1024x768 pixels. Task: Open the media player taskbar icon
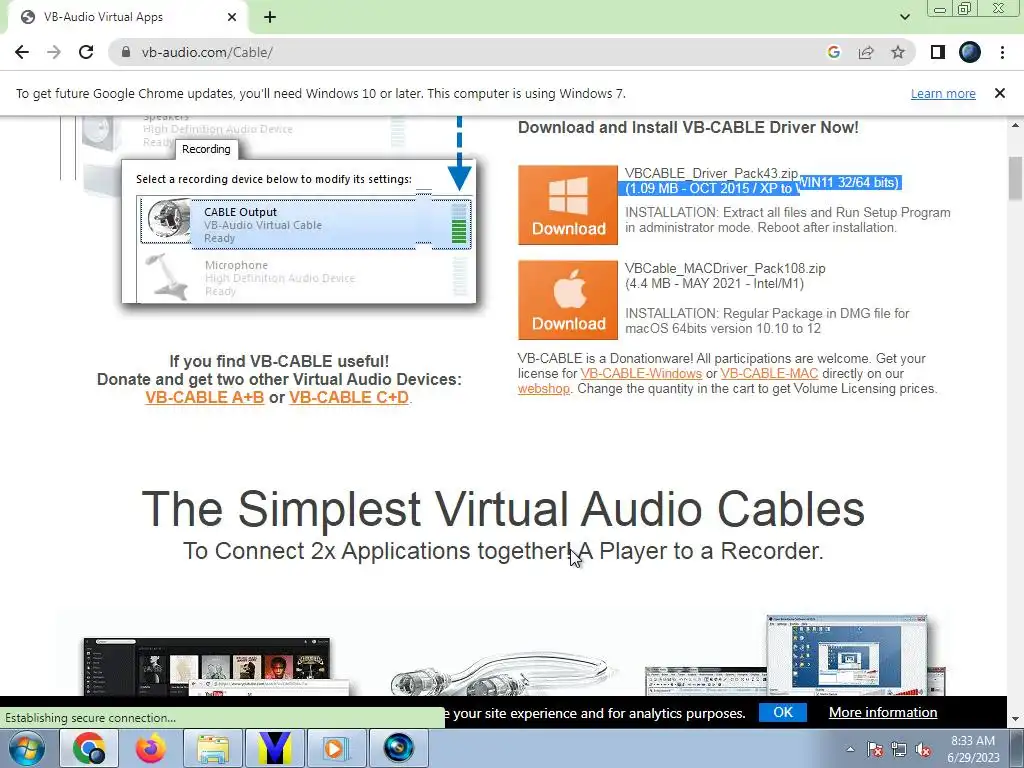(336, 748)
